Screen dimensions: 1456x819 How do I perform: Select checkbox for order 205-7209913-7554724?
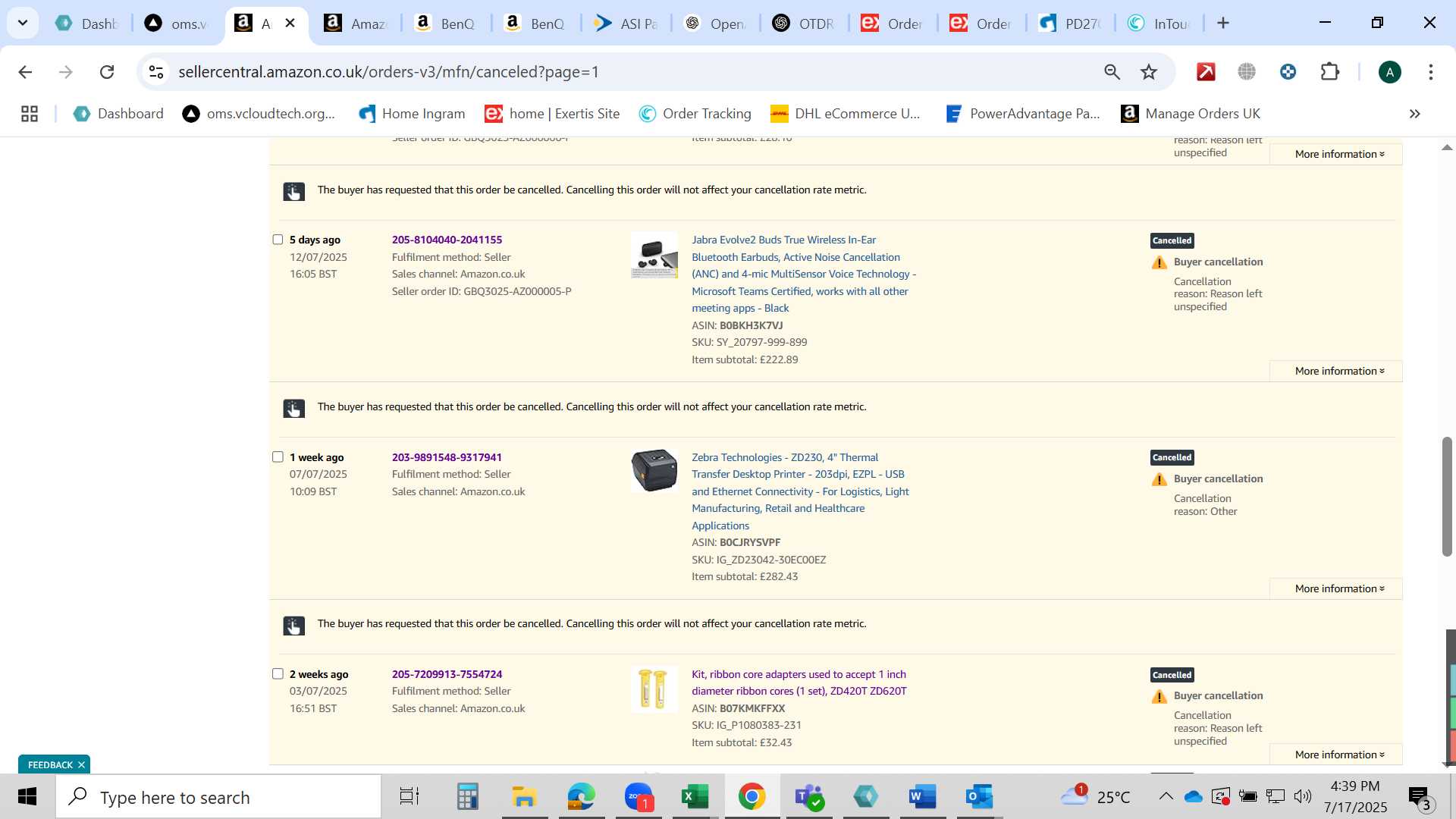point(278,674)
